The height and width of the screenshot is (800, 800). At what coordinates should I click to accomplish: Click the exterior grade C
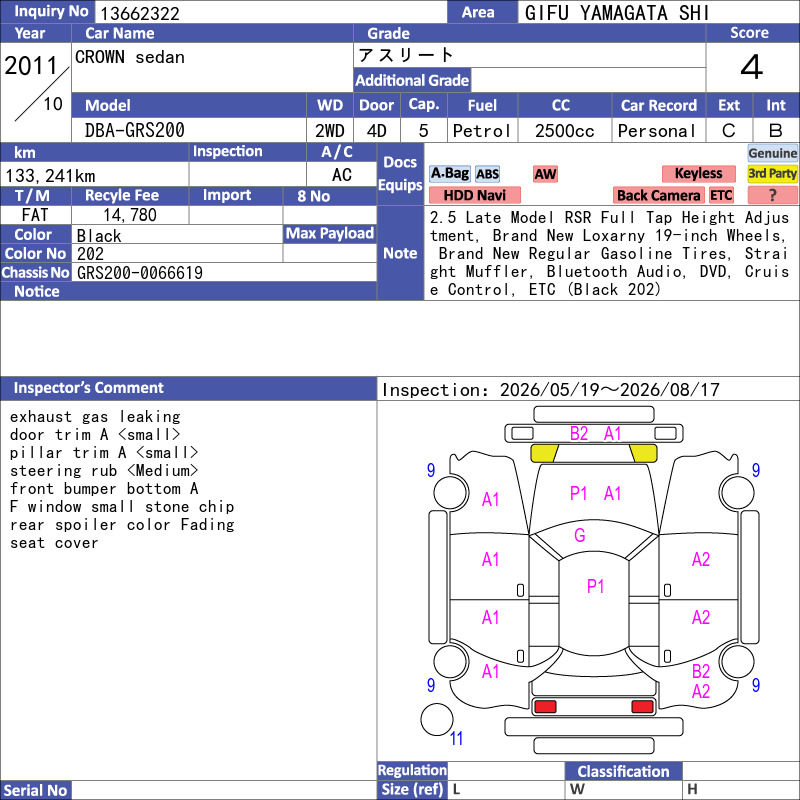(729, 131)
